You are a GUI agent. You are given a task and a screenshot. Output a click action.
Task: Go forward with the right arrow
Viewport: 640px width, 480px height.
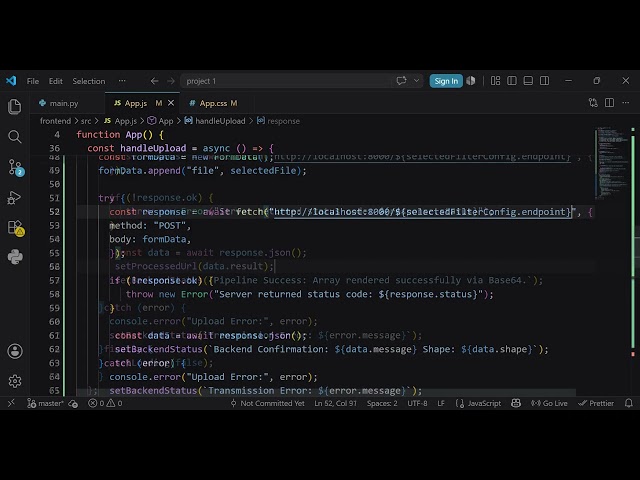tap(171, 81)
